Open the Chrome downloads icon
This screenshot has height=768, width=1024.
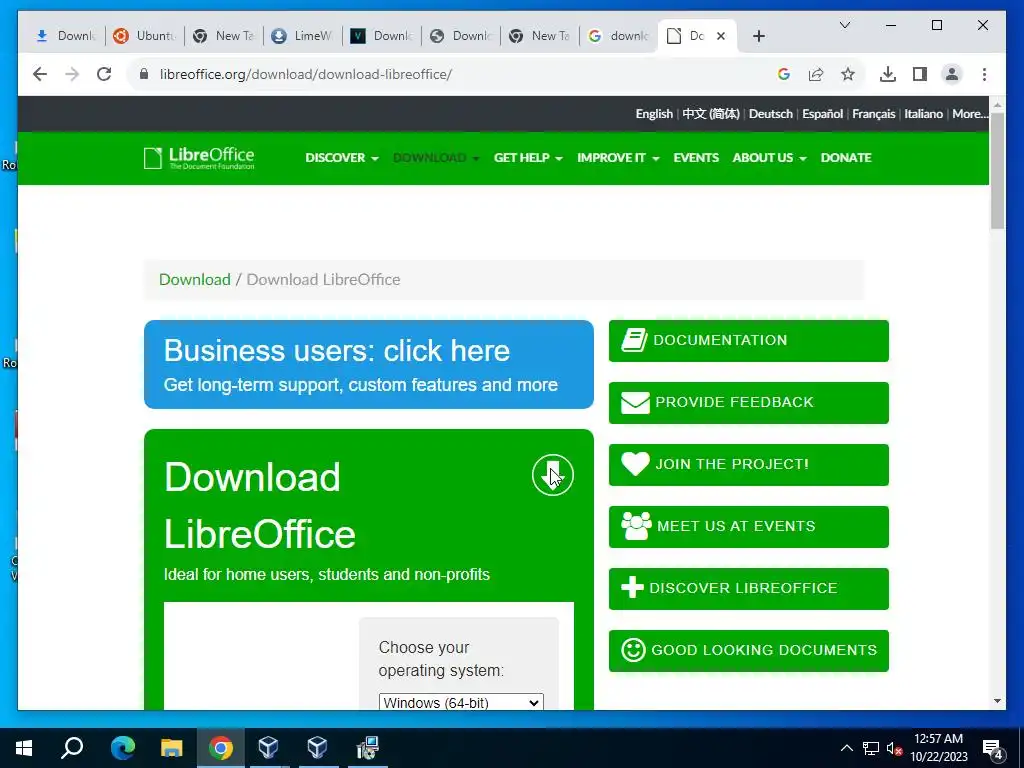[x=888, y=74]
